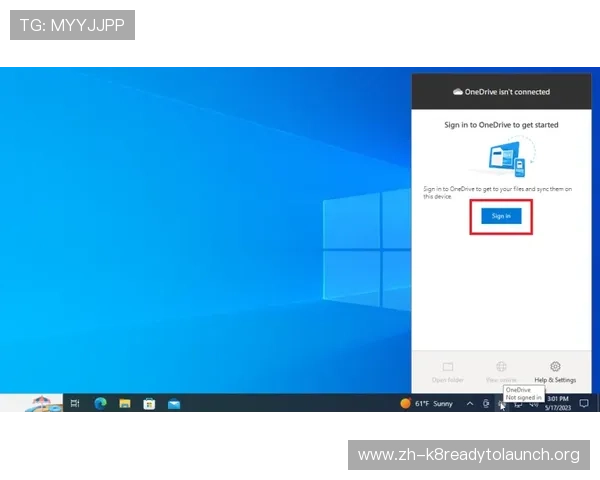Image resolution: width=600 pixels, height=480 pixels.
Task: Click the Sign in to OneDrive to get started heading
Action: pyautogui.click(x=501, y=125)
